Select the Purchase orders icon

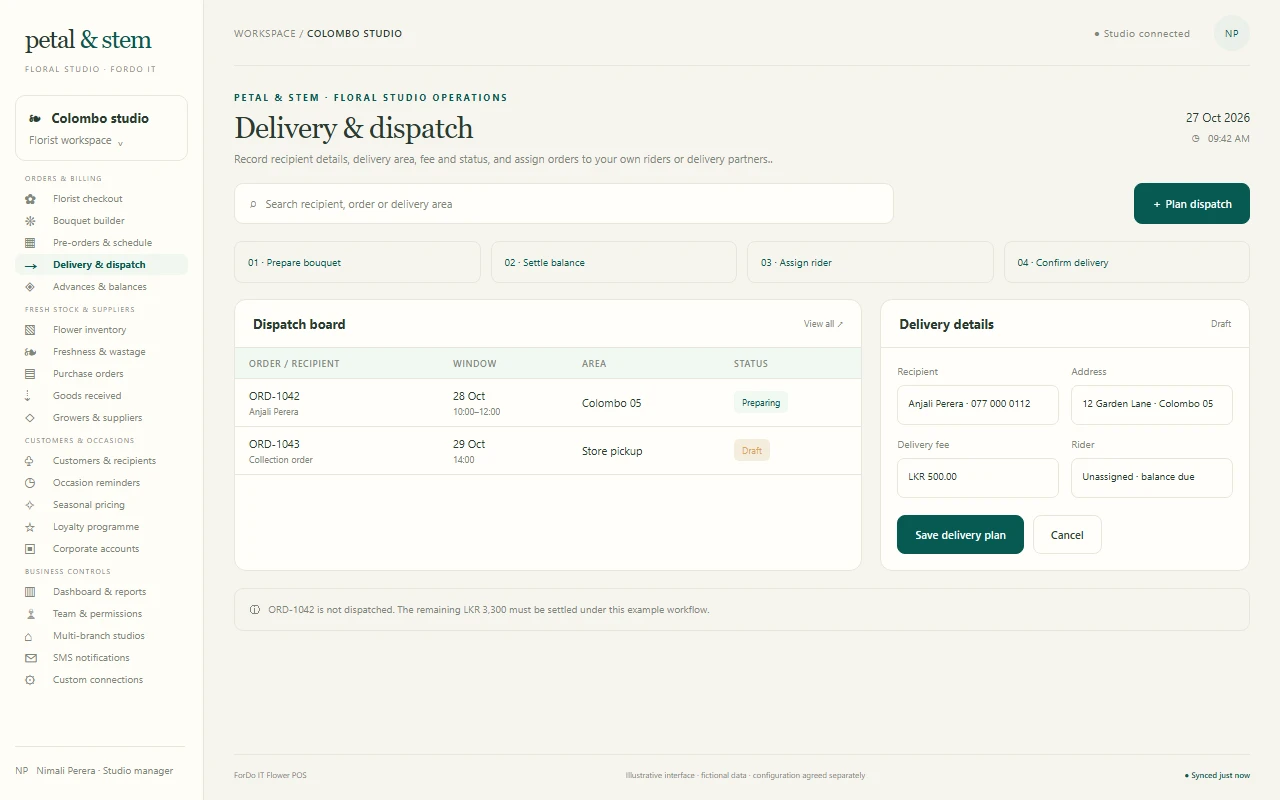coord(30,374)
